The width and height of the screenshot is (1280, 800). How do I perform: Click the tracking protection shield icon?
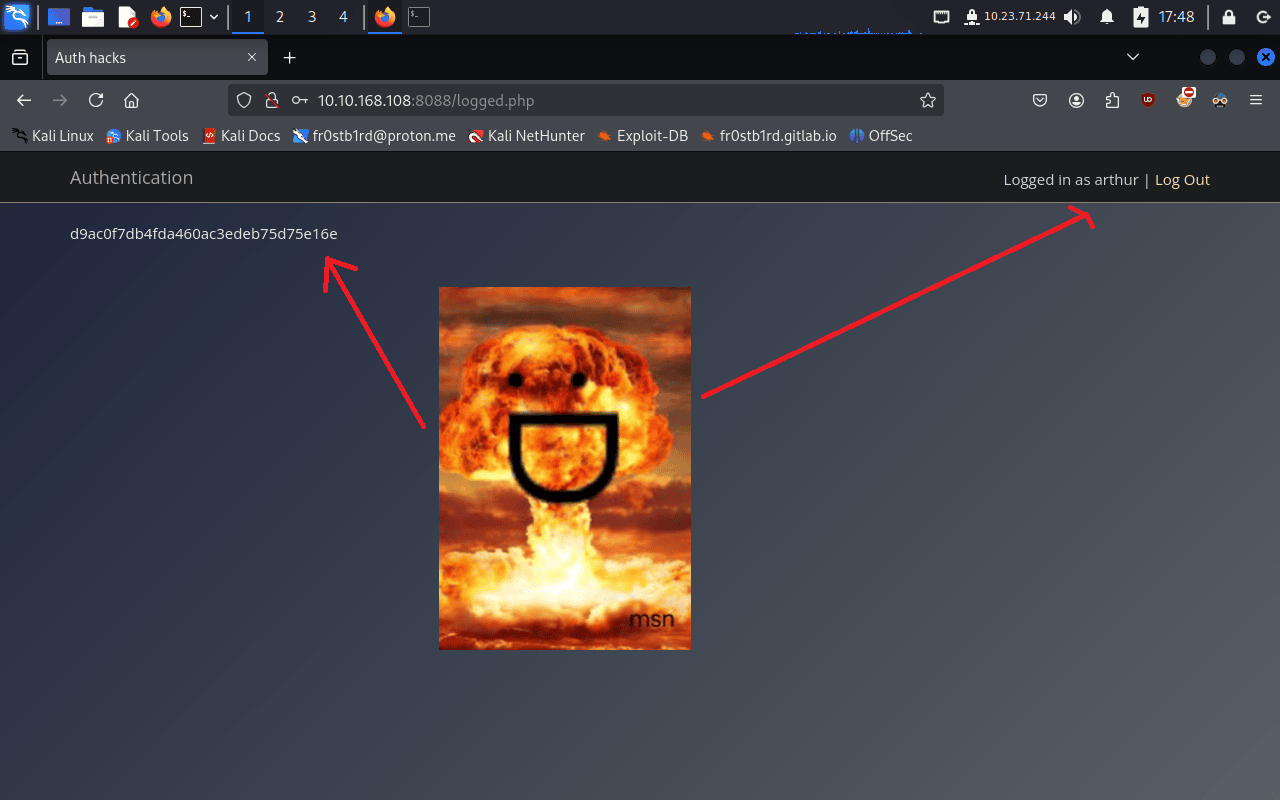[244, 100]
